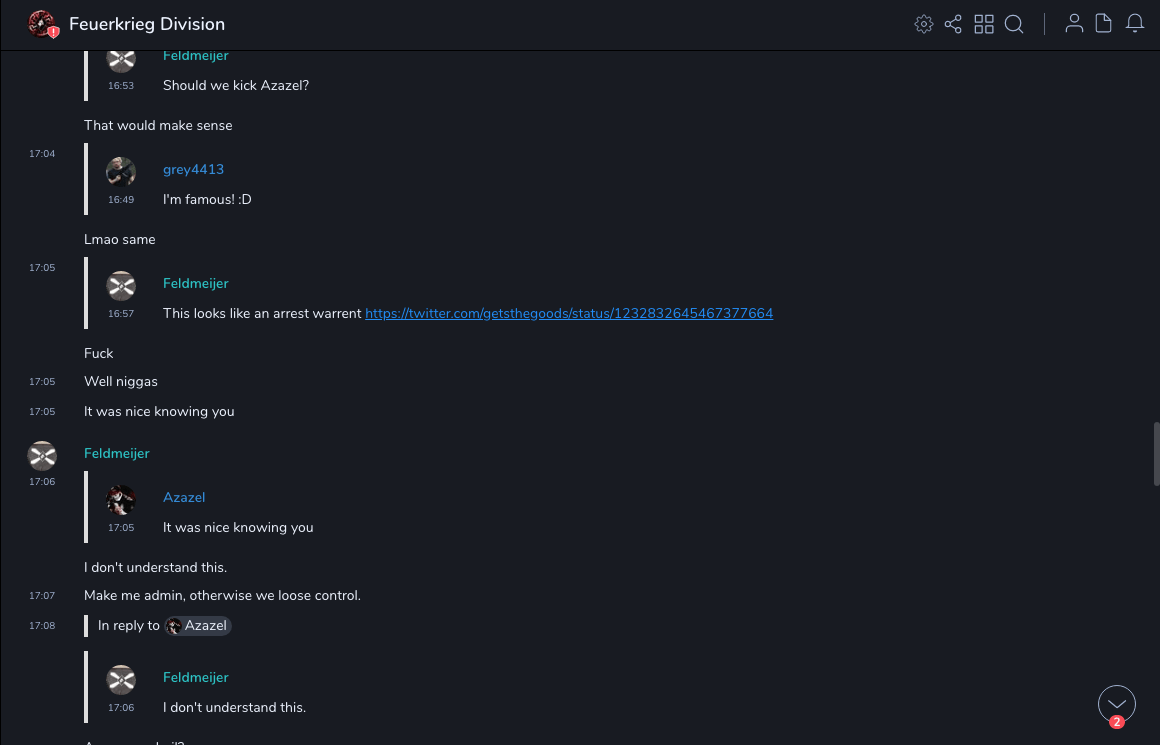Click Azazel's avatar in the quote
The height and width of the screenshot is (745, 1160).
[121, 500]
